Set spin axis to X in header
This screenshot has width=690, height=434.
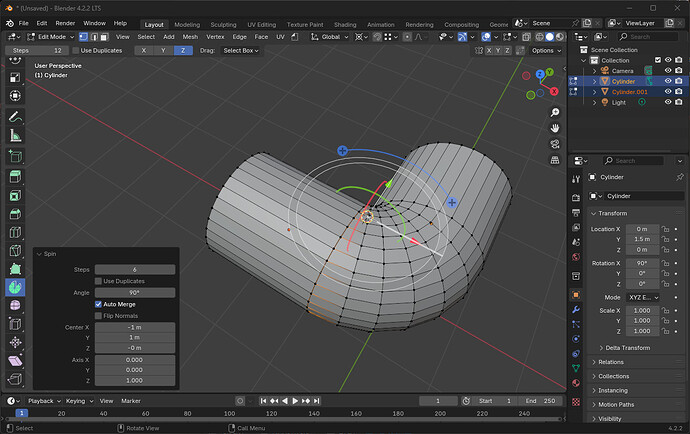143,51
